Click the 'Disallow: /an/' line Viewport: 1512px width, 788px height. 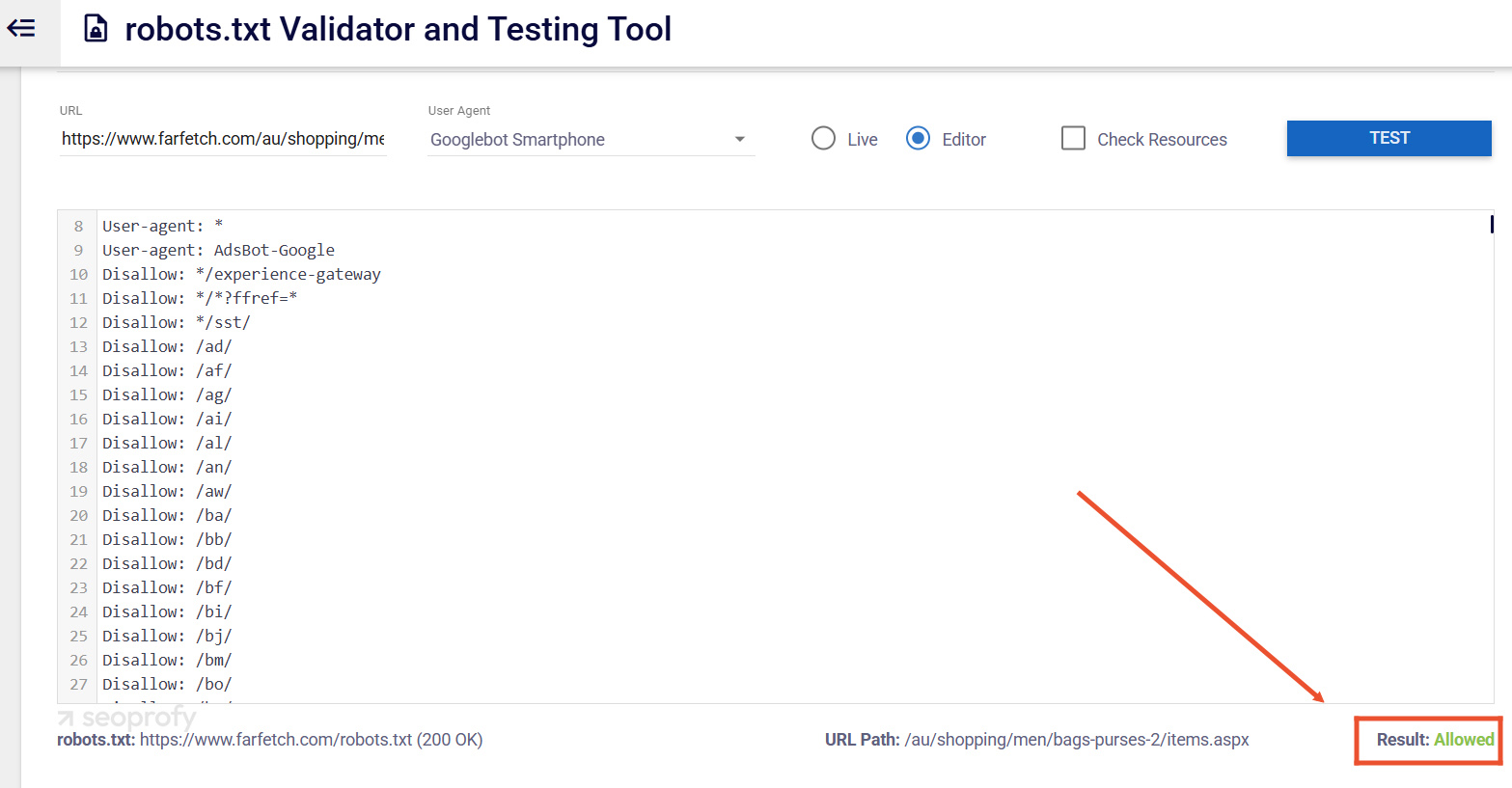[167, 467]
